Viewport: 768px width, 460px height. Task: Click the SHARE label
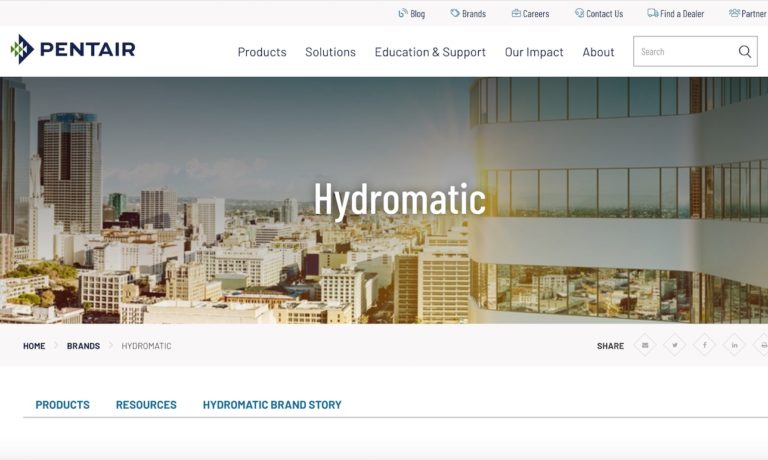click(x=610, y=346)
